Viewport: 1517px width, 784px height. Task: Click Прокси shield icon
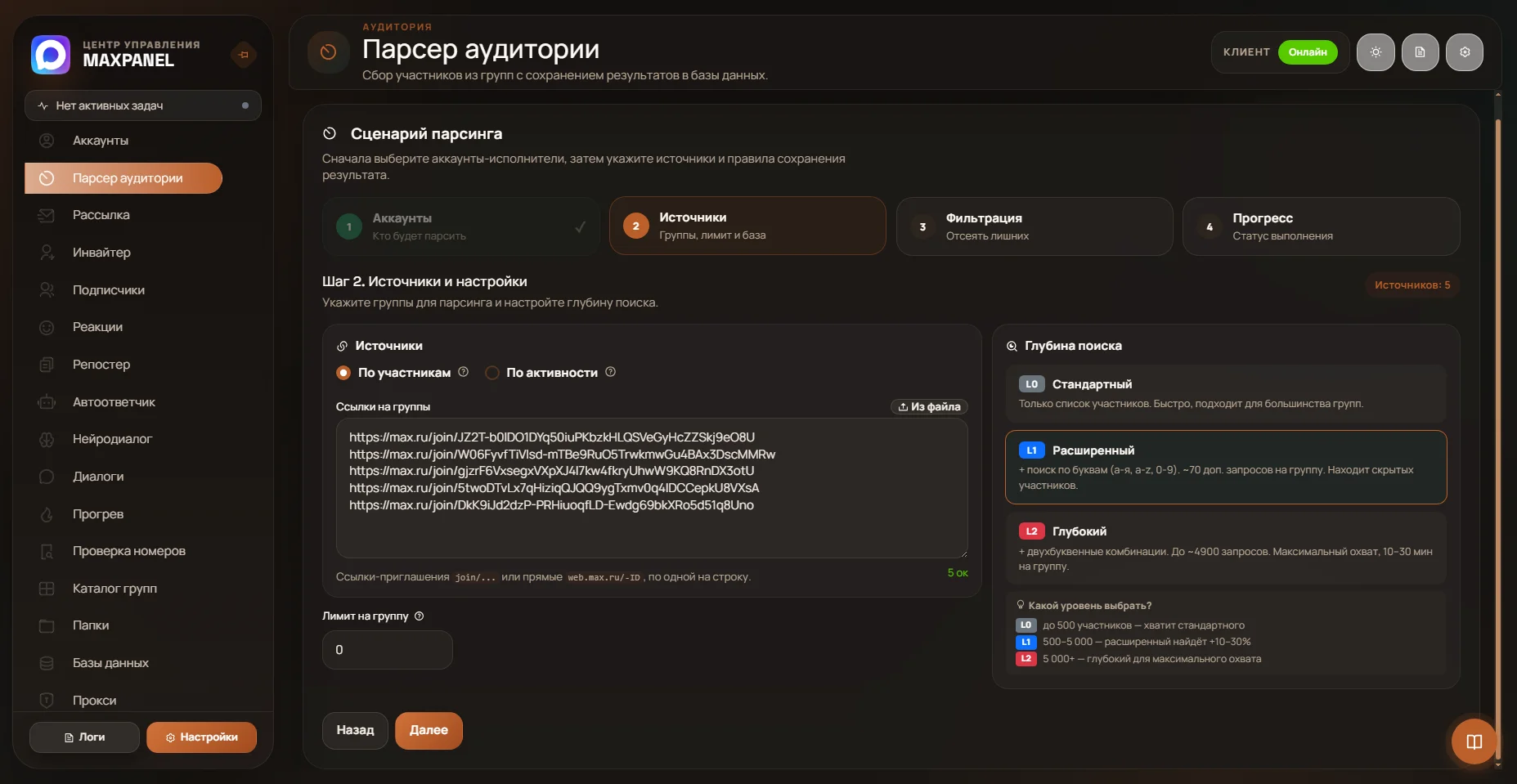coord(47,701)
